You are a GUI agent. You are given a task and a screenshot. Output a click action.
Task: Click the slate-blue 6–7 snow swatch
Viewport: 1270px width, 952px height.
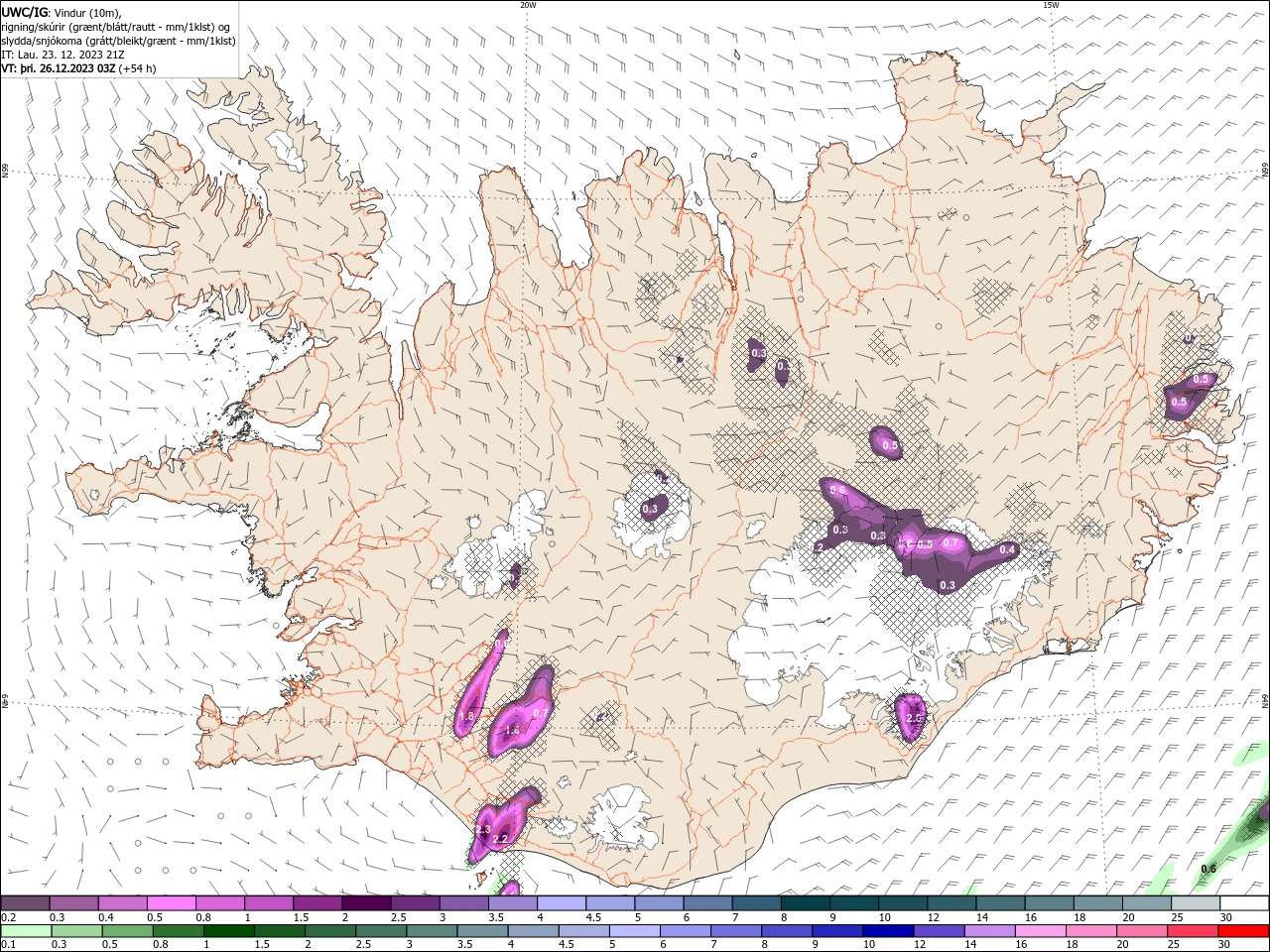click(x=707, y=903)
